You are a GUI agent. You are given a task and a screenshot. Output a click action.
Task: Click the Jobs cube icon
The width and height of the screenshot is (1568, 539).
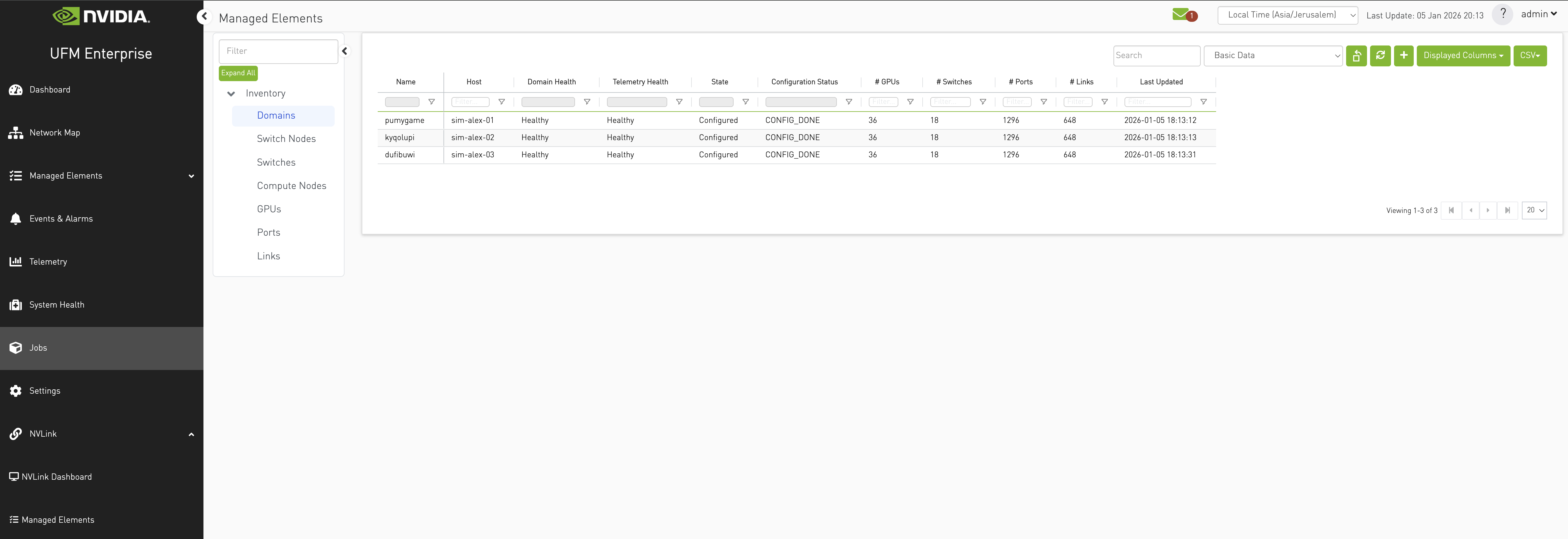click(x=16, y=348)
